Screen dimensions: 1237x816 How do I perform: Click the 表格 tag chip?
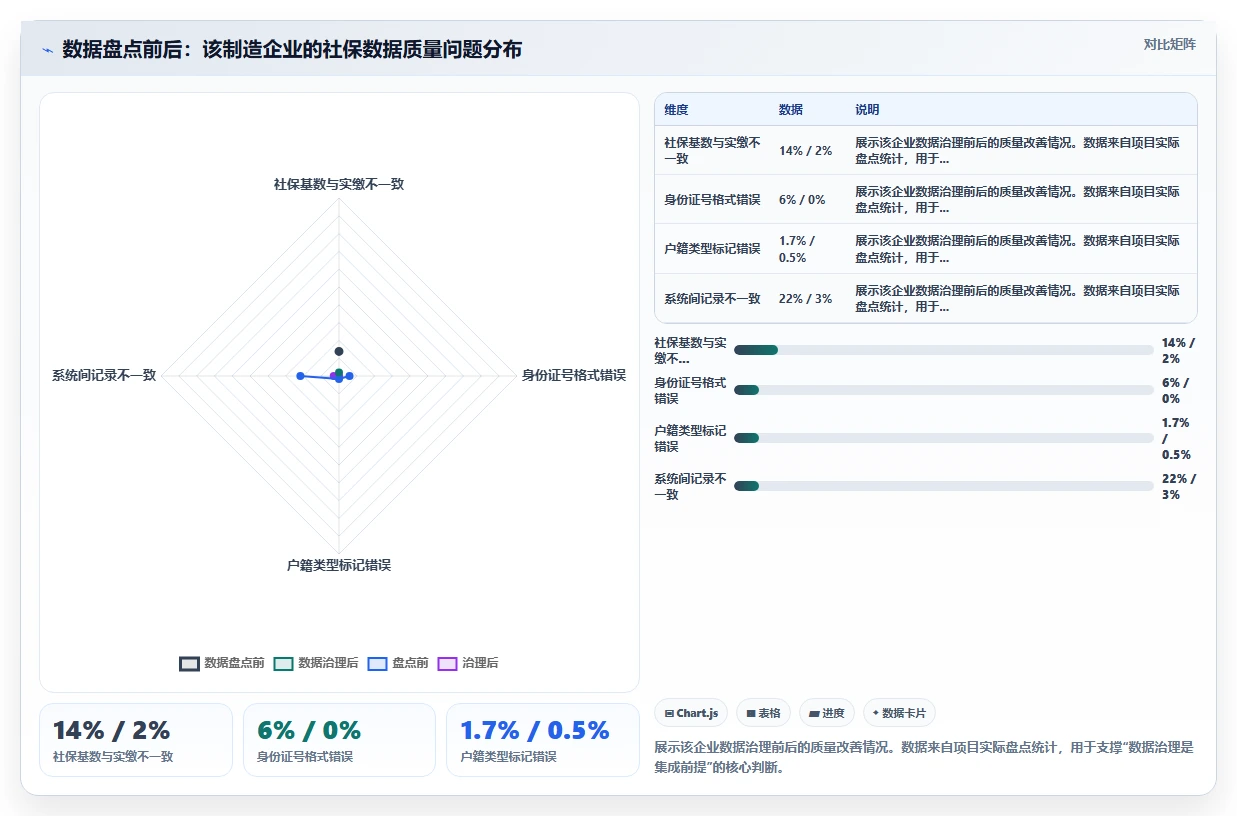tap(763, 713)
